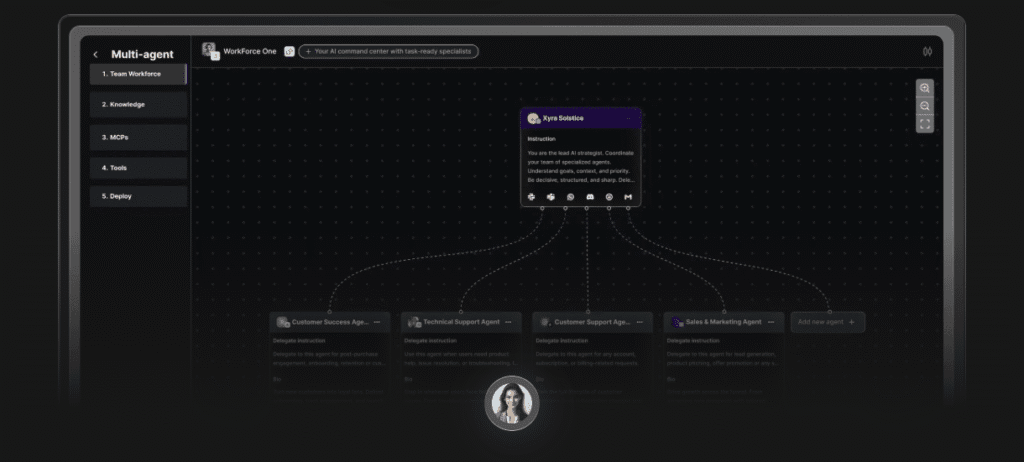Screen dimensions: 1024x462
Task: Click the Discord icon on Xyra Solstice card
Action: [589, 197]
